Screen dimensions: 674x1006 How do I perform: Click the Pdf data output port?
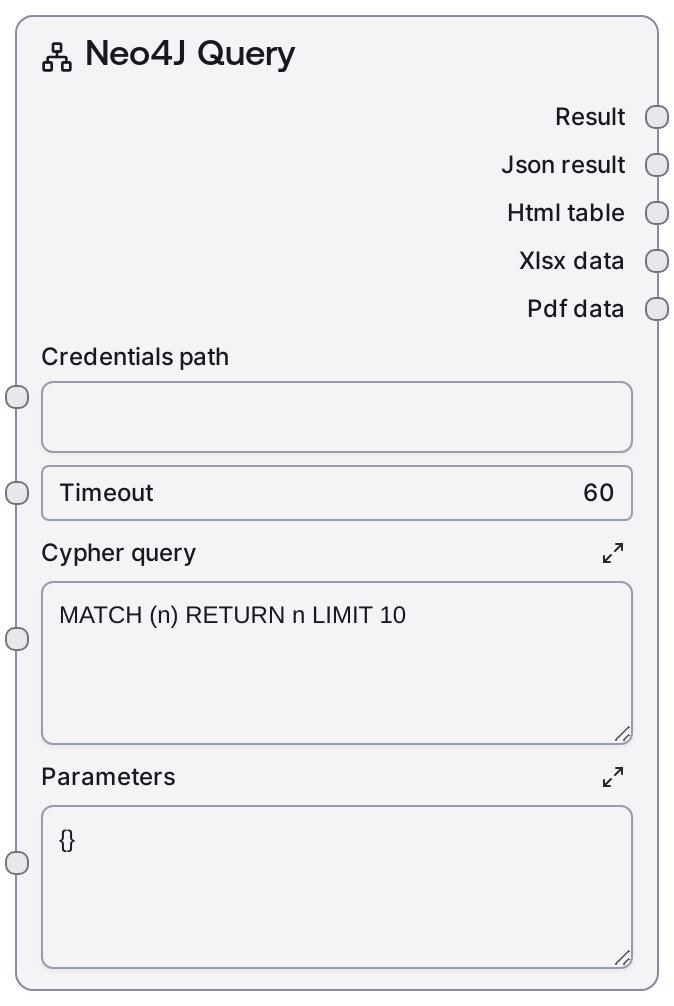[656, 309]
